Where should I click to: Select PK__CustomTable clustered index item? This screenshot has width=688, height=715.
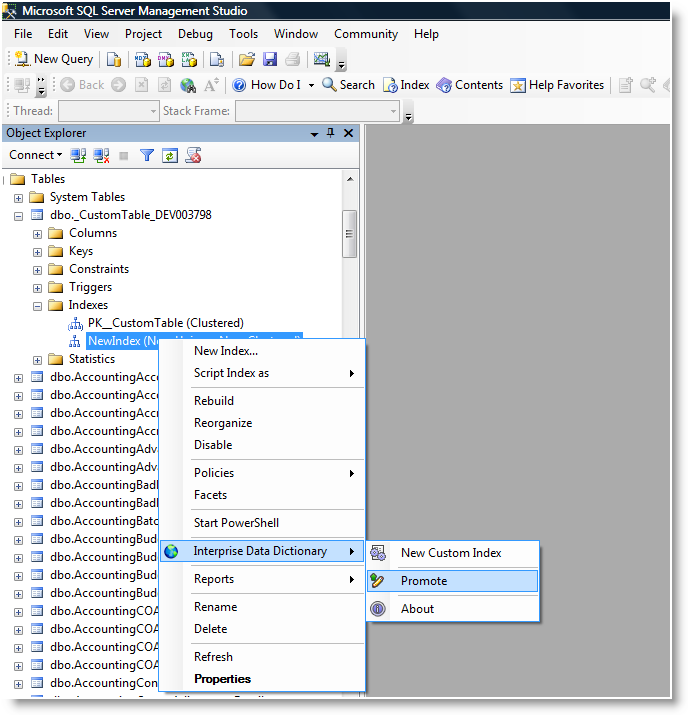(x=165, y=323)
